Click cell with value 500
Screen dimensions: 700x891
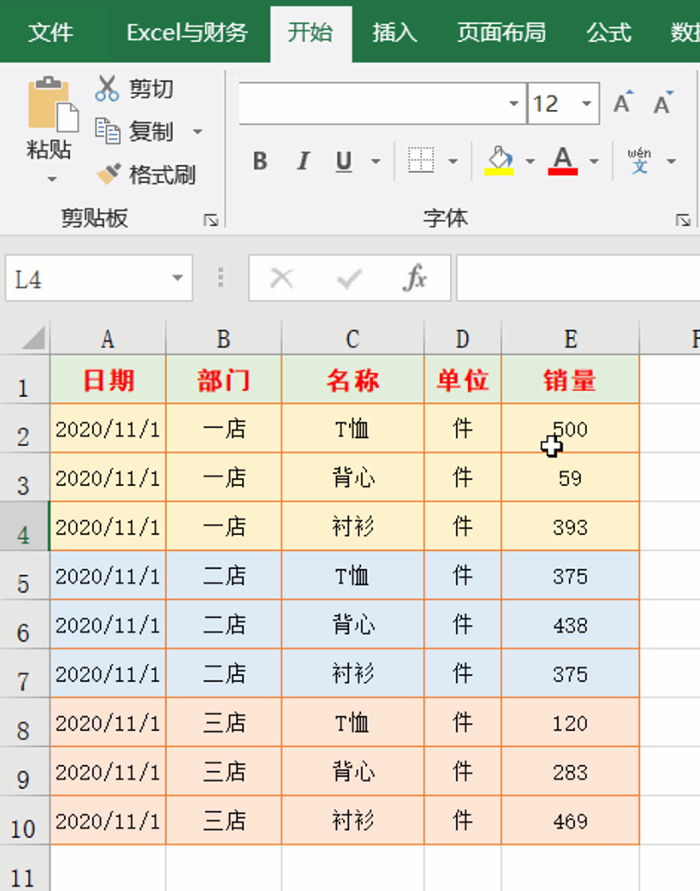(x=570, y=428)
